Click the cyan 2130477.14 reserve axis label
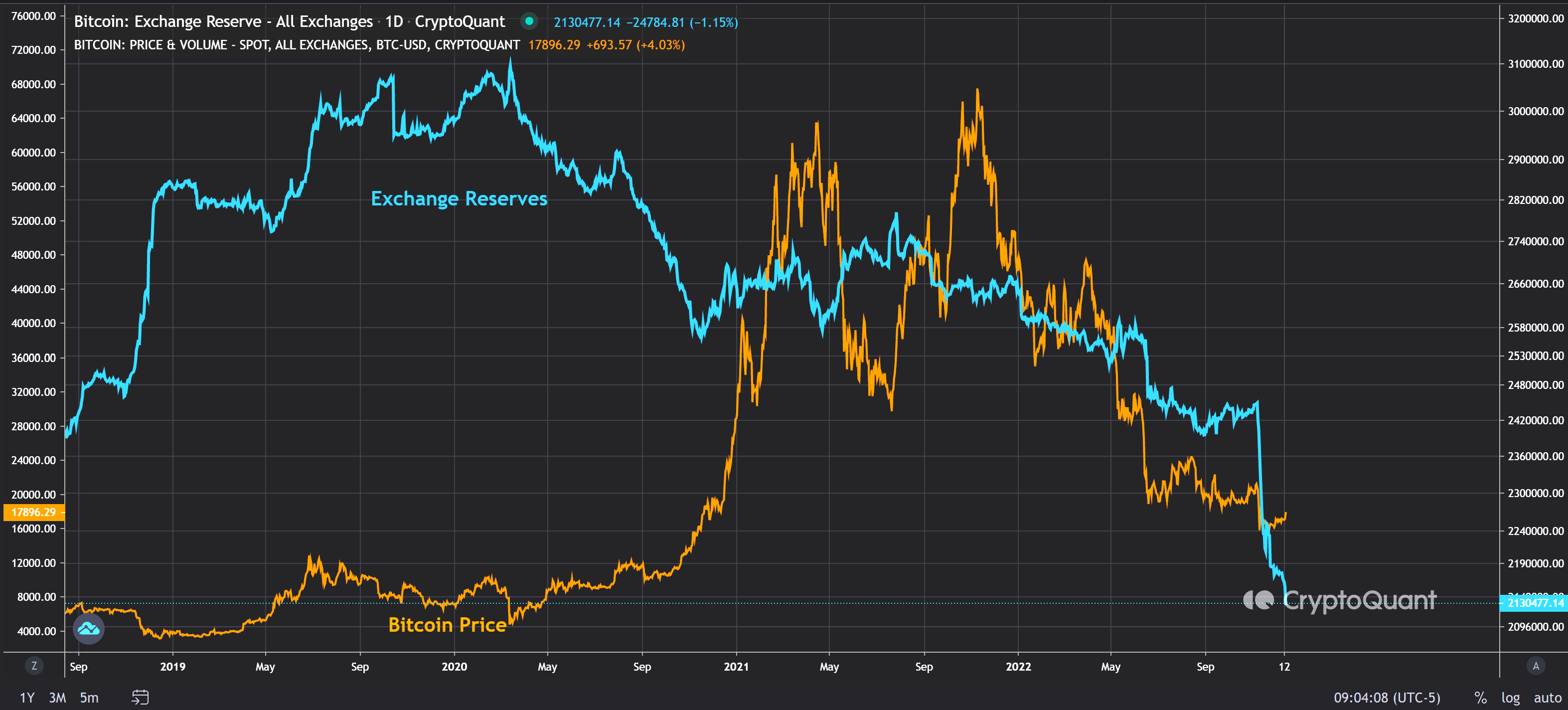1568x710 pixels. coord(1535,603)
